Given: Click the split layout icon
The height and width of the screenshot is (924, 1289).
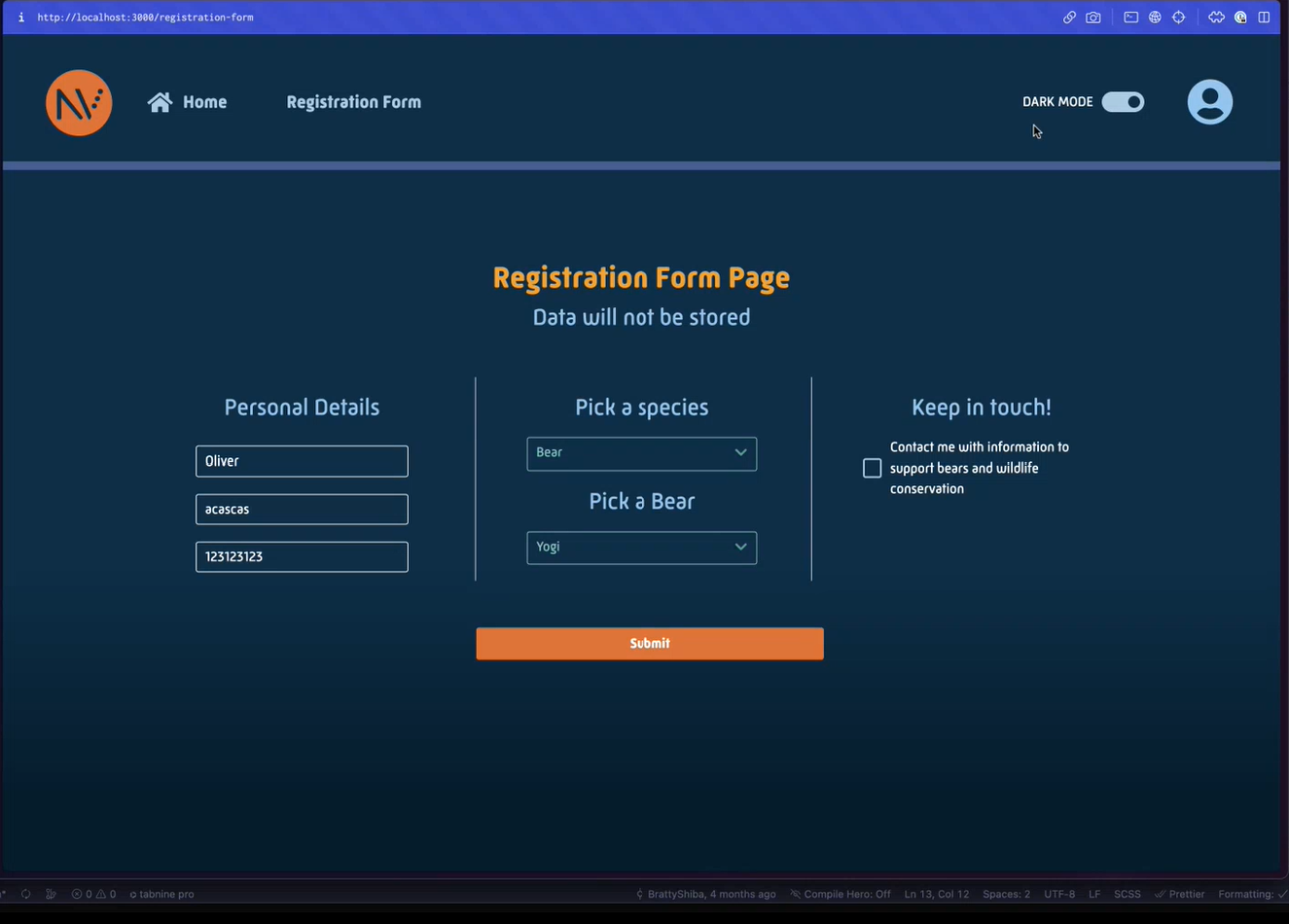Looking at the screenshot, I should 1264,18.
